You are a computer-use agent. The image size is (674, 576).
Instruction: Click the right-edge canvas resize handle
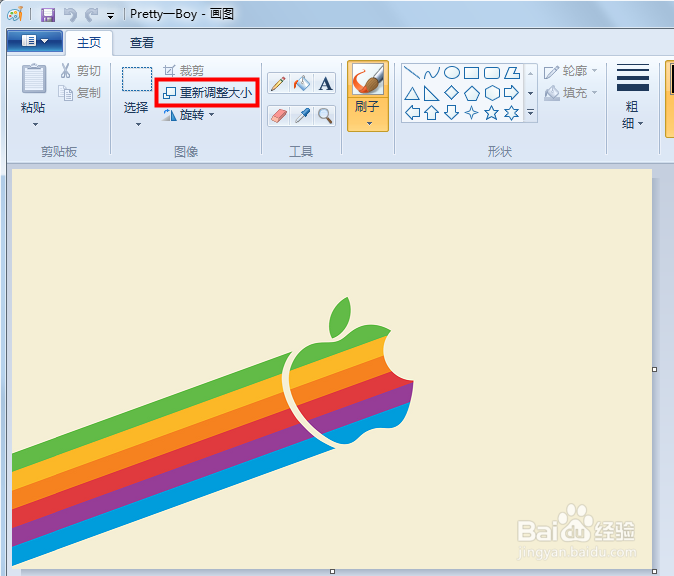[x=655, y=370]
